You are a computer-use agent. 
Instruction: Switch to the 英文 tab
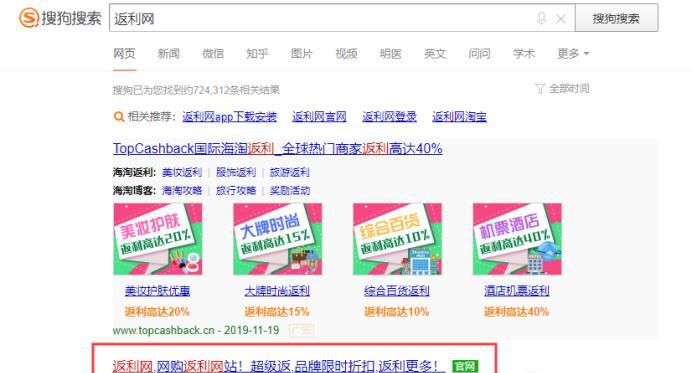(435, 54)
